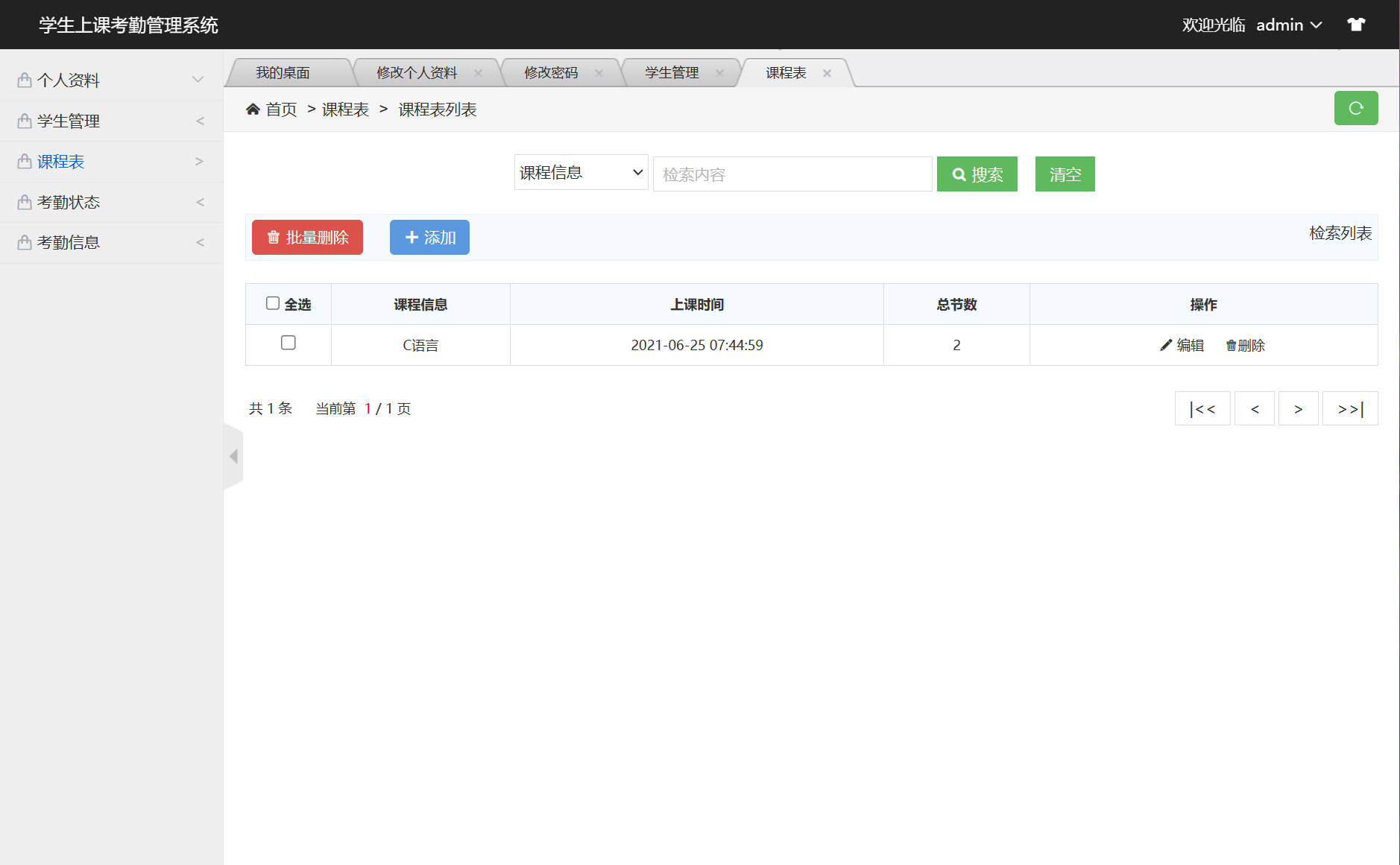Click the lock icon beside 课程表
The height and width of the screenshot is (865, 1400).
click(x=22, y=161)
